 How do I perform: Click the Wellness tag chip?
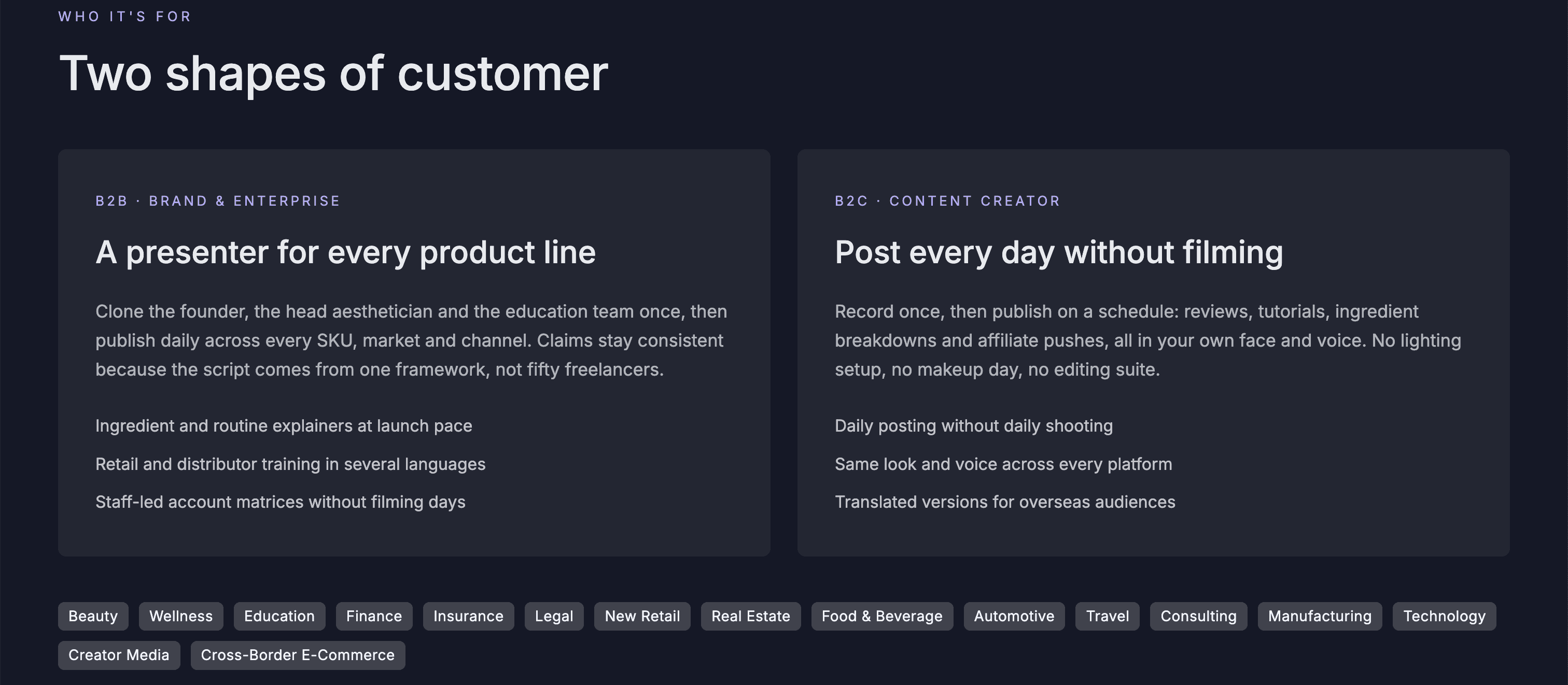click(x=181, y=616)
